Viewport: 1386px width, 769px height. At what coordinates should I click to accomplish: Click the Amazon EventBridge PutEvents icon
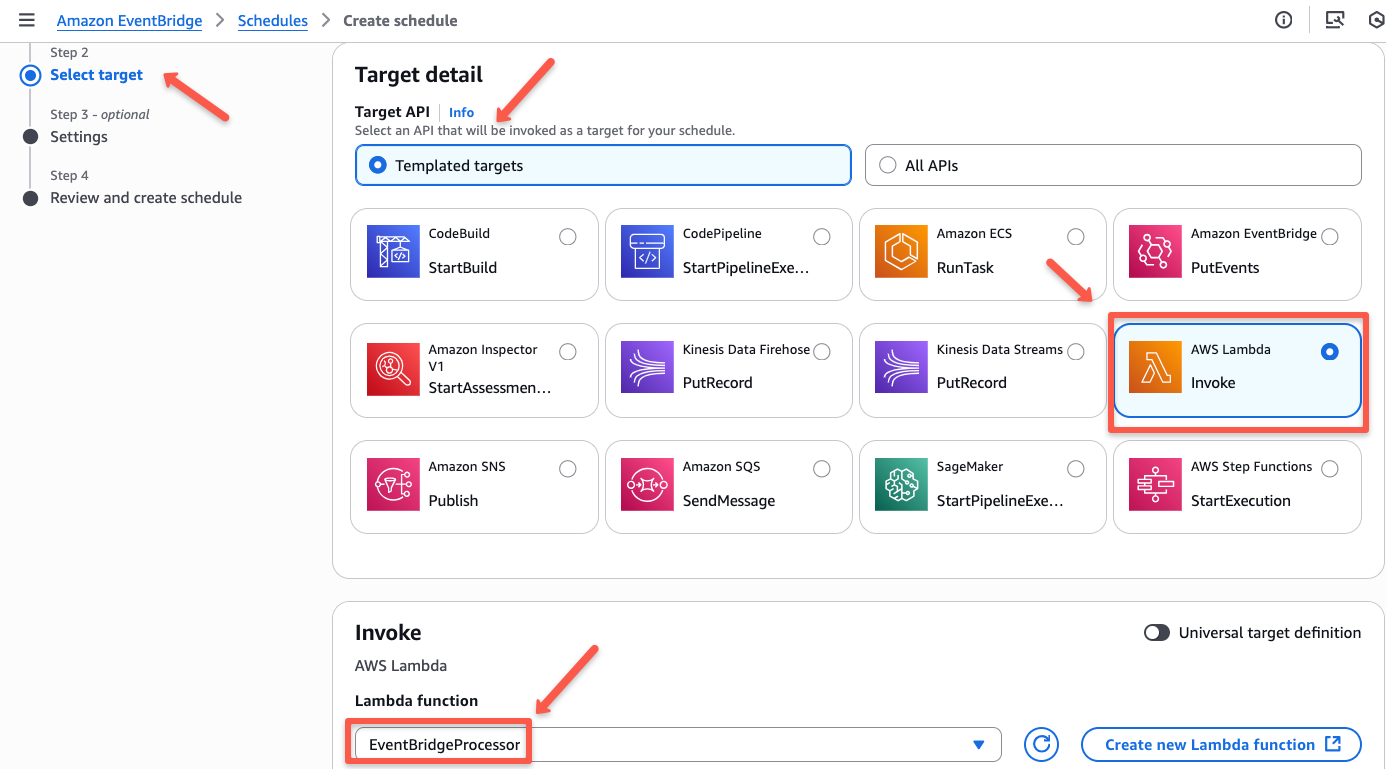[x=1155, y=251]
